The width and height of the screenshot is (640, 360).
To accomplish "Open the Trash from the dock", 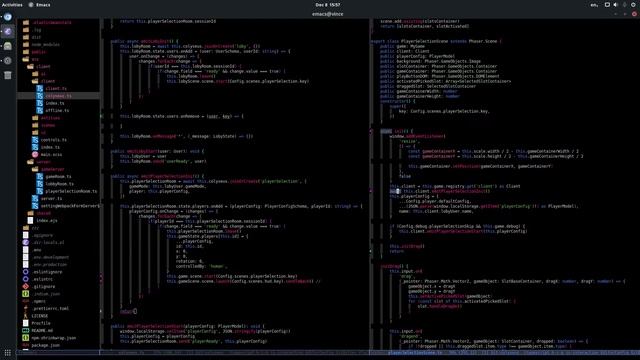I will (x=8, y=75).
